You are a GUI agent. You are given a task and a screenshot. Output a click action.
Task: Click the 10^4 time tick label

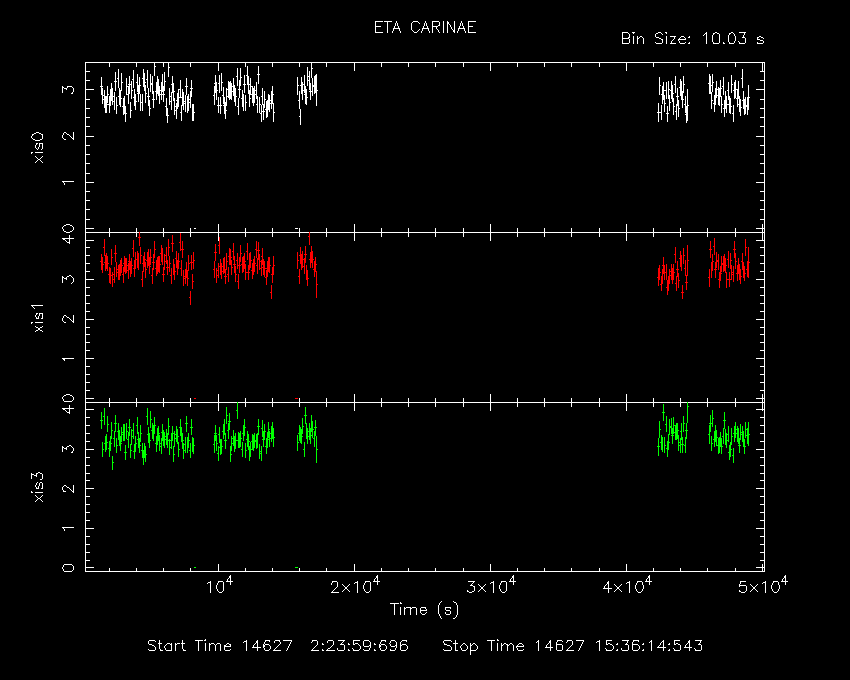coord(220,586)
